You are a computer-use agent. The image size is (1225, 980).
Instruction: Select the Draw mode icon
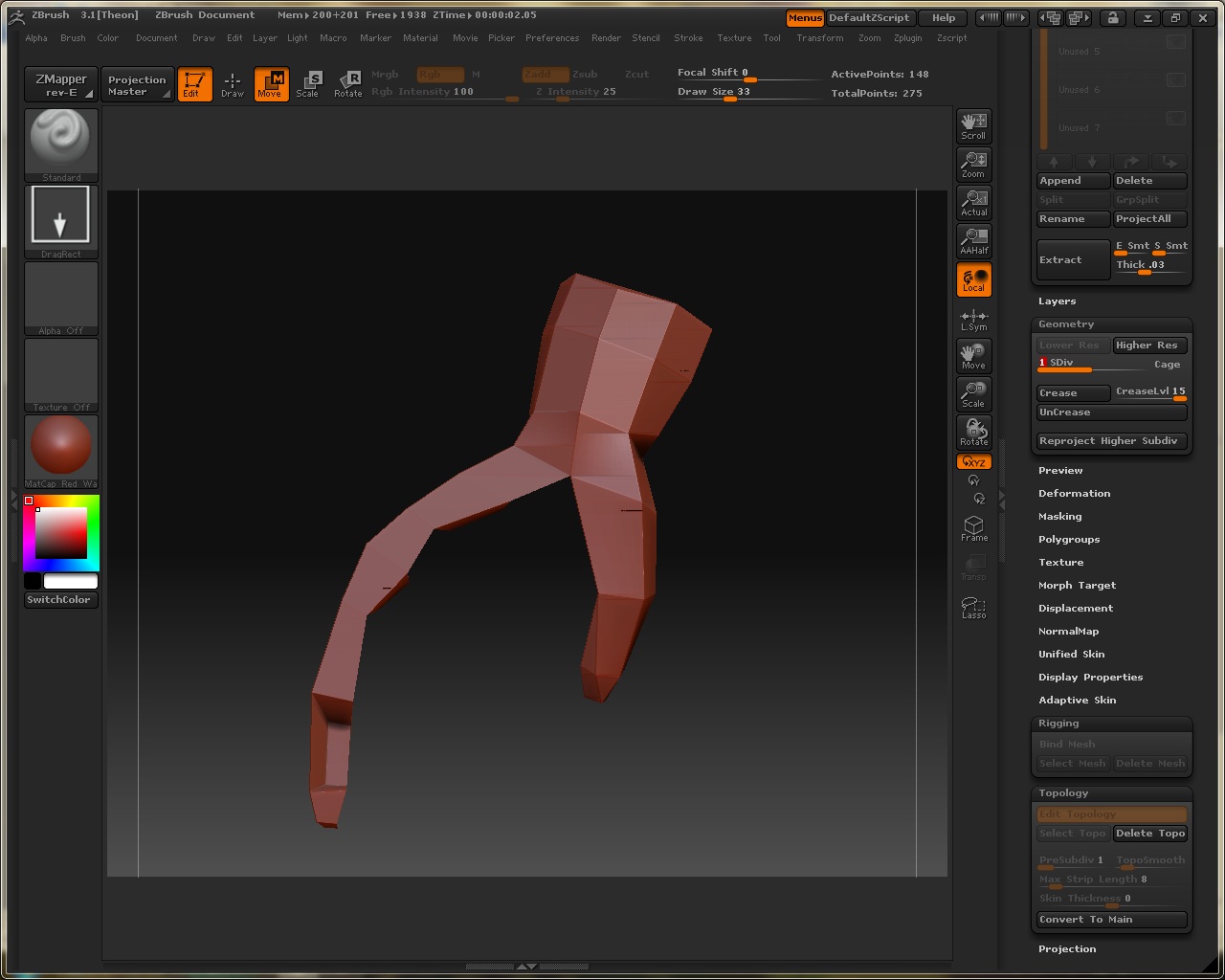233,84
